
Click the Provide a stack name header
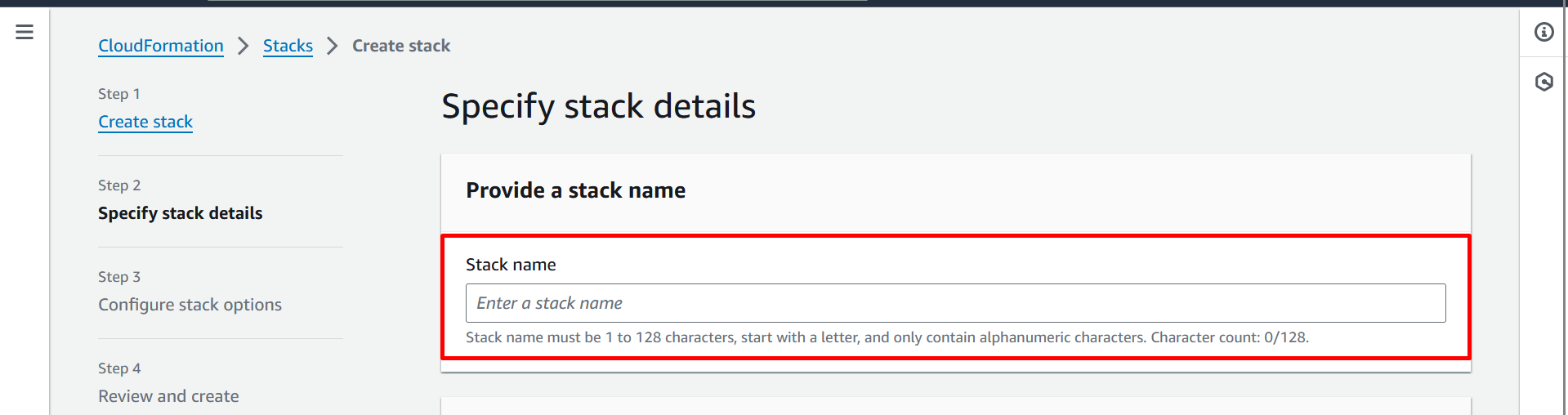tap(575, 190)
